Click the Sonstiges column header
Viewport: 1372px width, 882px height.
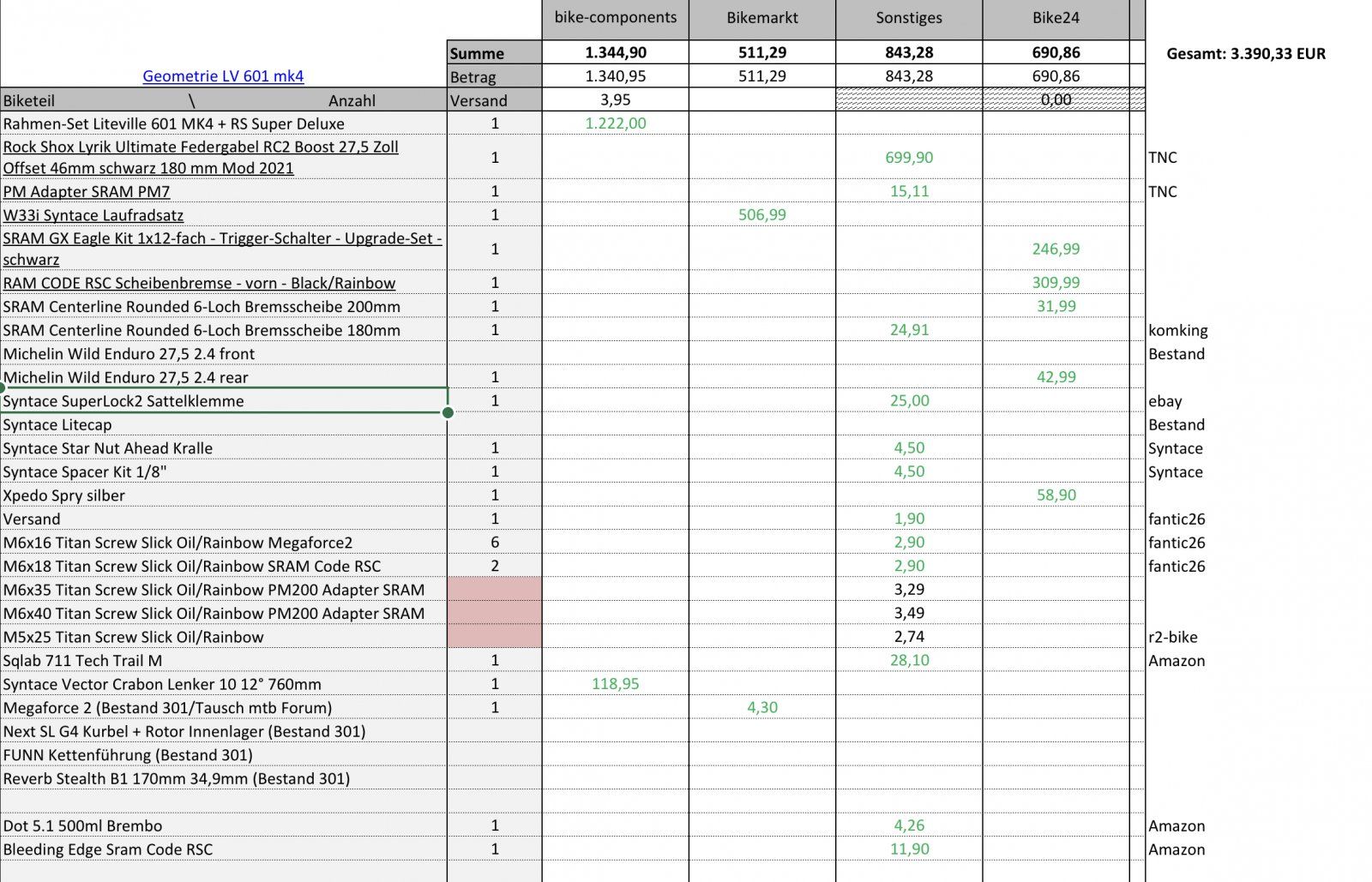point(909,19)
